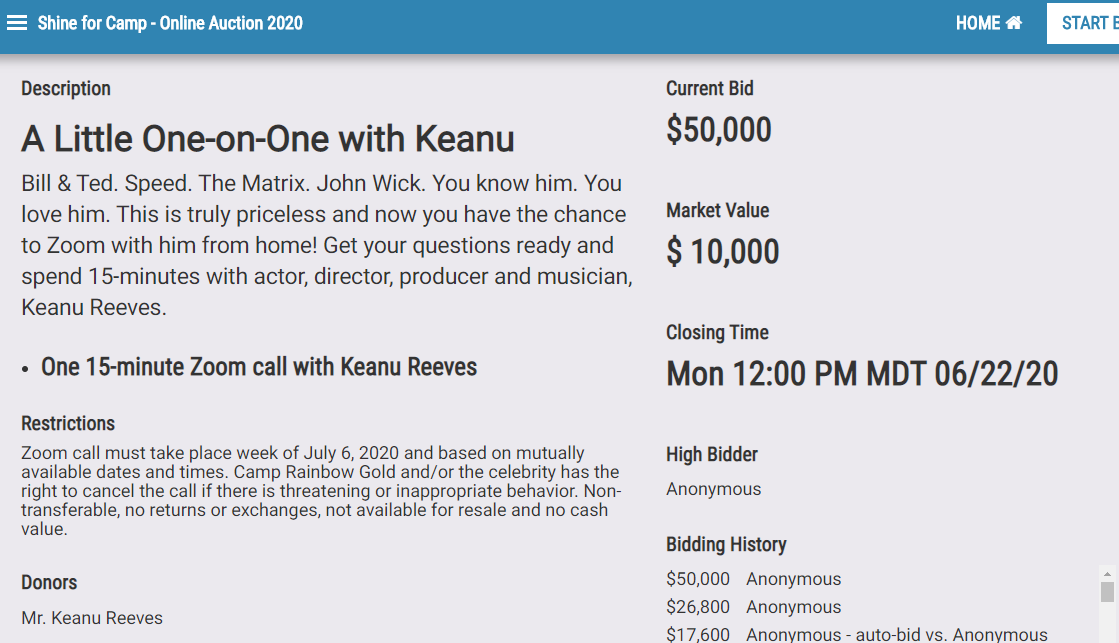Click the START button in the header

coord(1083,23)
